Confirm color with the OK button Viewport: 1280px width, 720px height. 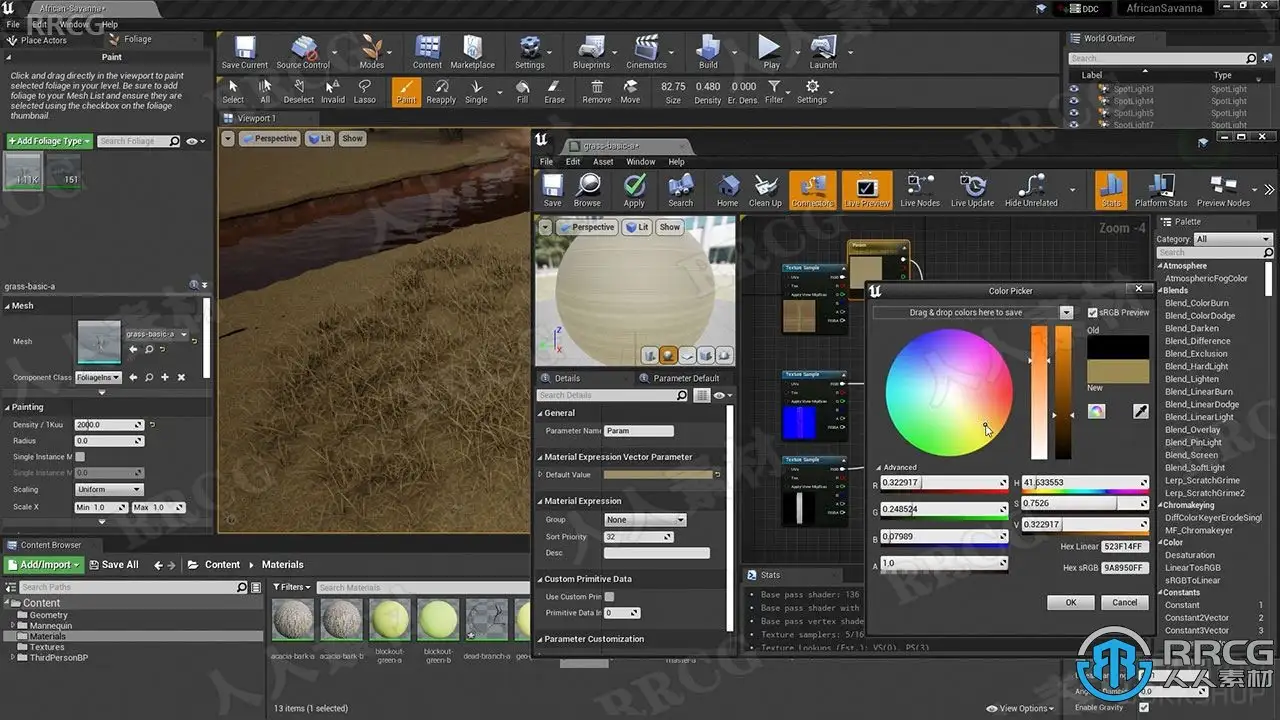tap(1070, 602)
